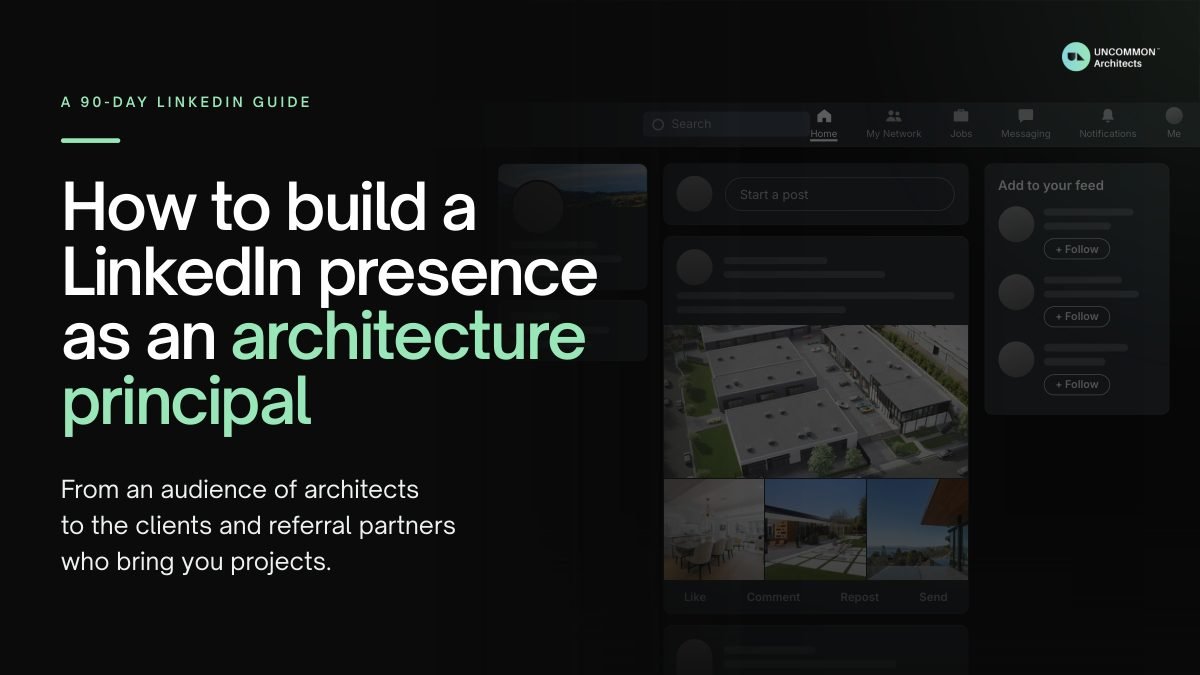
Task: Open the aerial building rendering image
Action: [x=816, y=401]
